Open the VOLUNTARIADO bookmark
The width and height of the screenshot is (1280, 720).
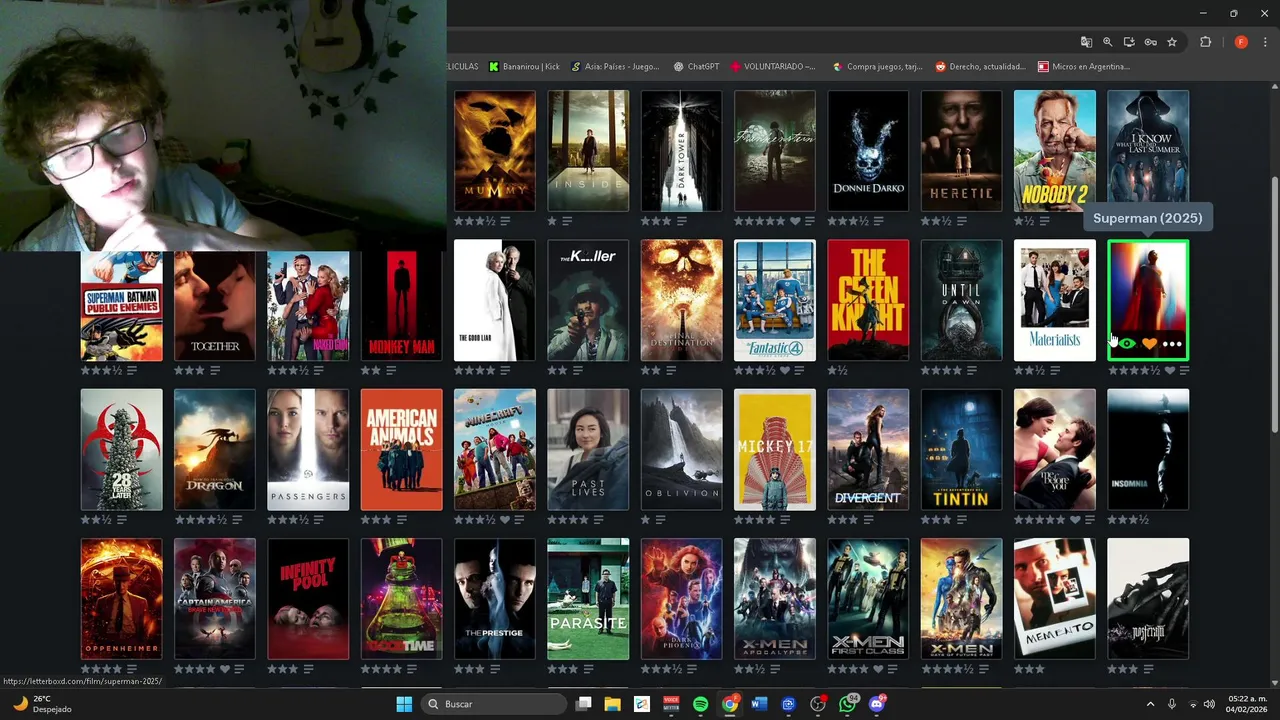(x=774, y=67)
